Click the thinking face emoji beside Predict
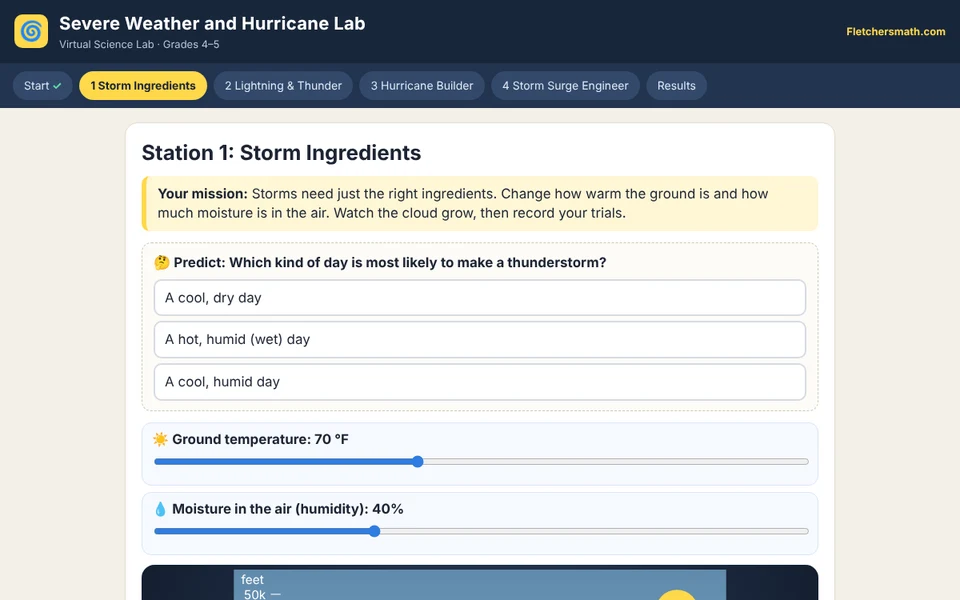960x600 pixels. click(162, 263)
